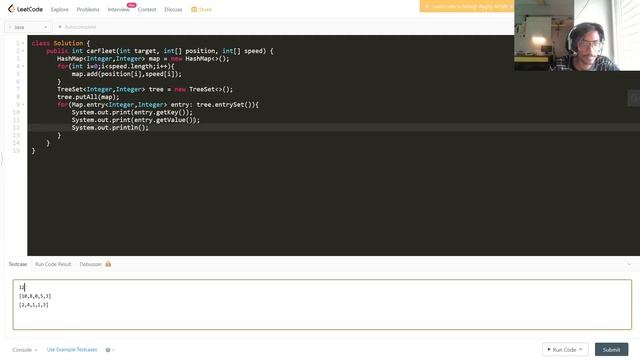Toggle the Autocomplete option
This screenshot has width=640, height=360.
pyautogui.click(x=77, y=27)
